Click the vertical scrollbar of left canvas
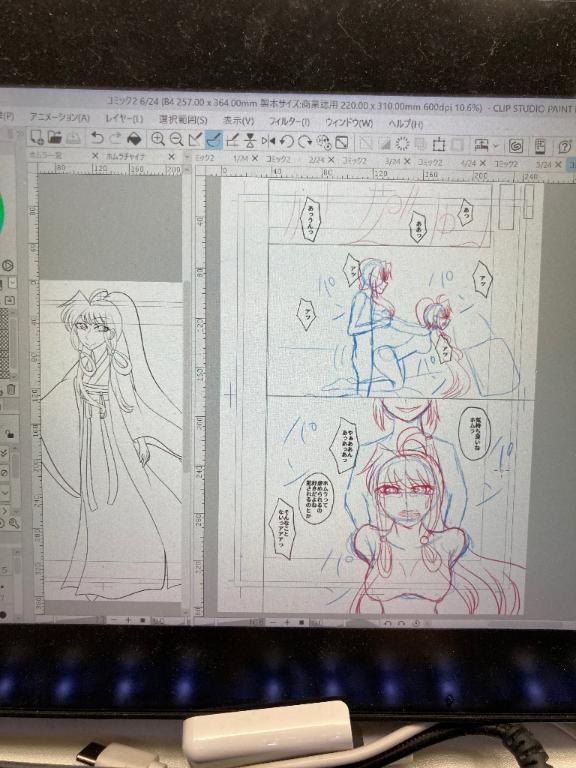Screen dimensions: 576x768 pos(186,376)
